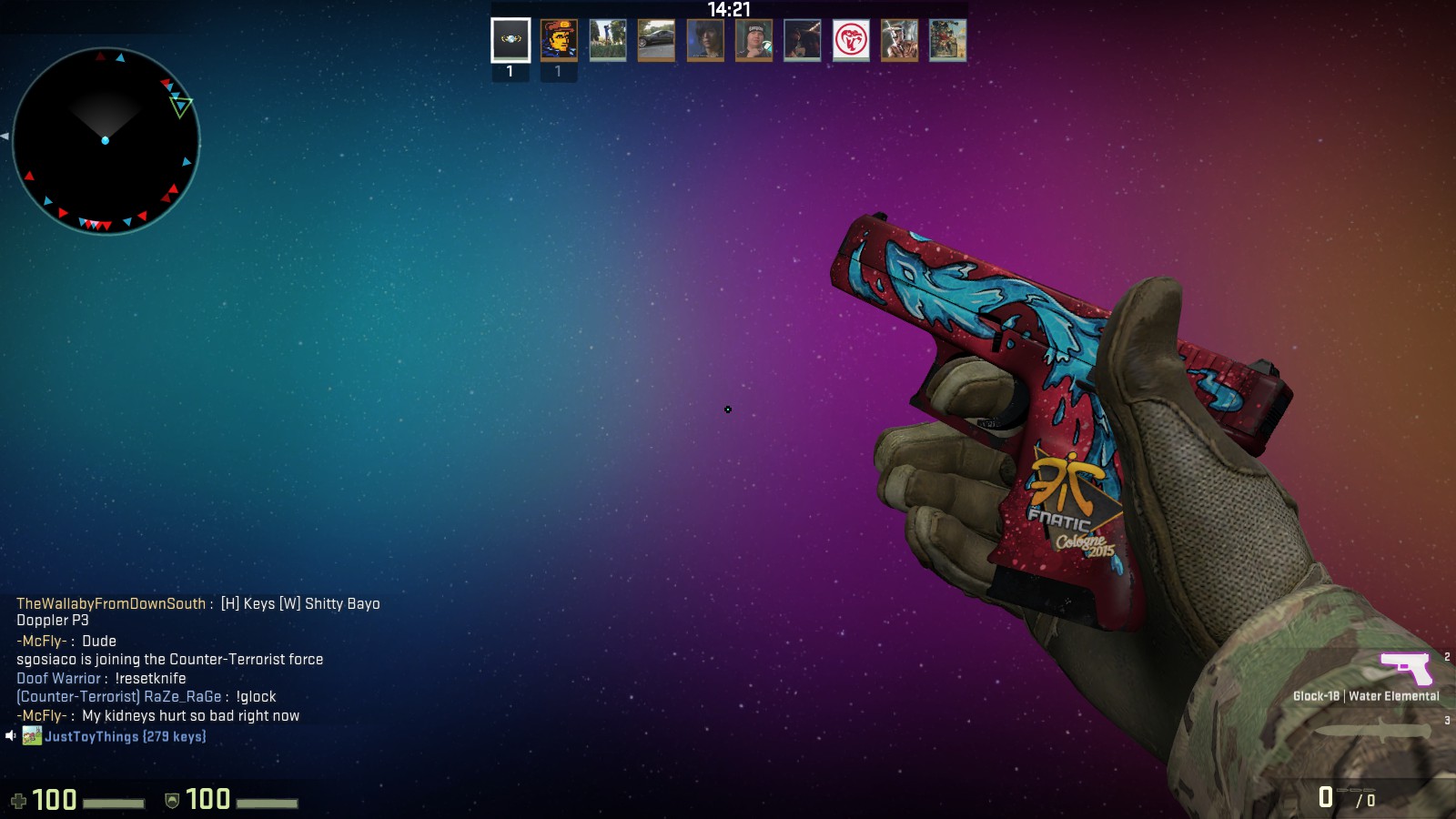Click the '-McFly- : Dude' chat line
This screenshot has width=1456, height=819.
click(66, 641)
